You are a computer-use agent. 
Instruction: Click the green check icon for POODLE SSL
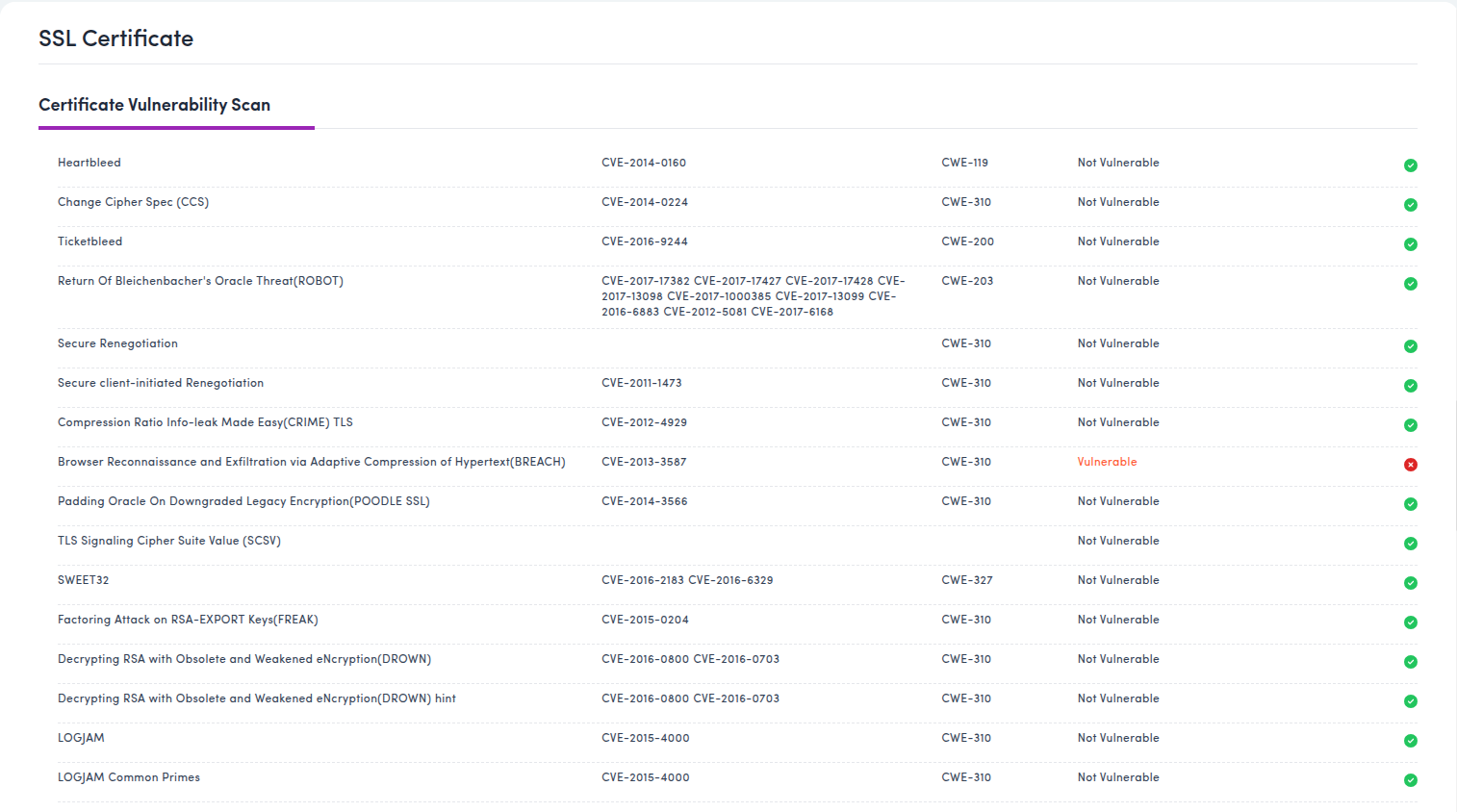click(x=1410, y=504)
